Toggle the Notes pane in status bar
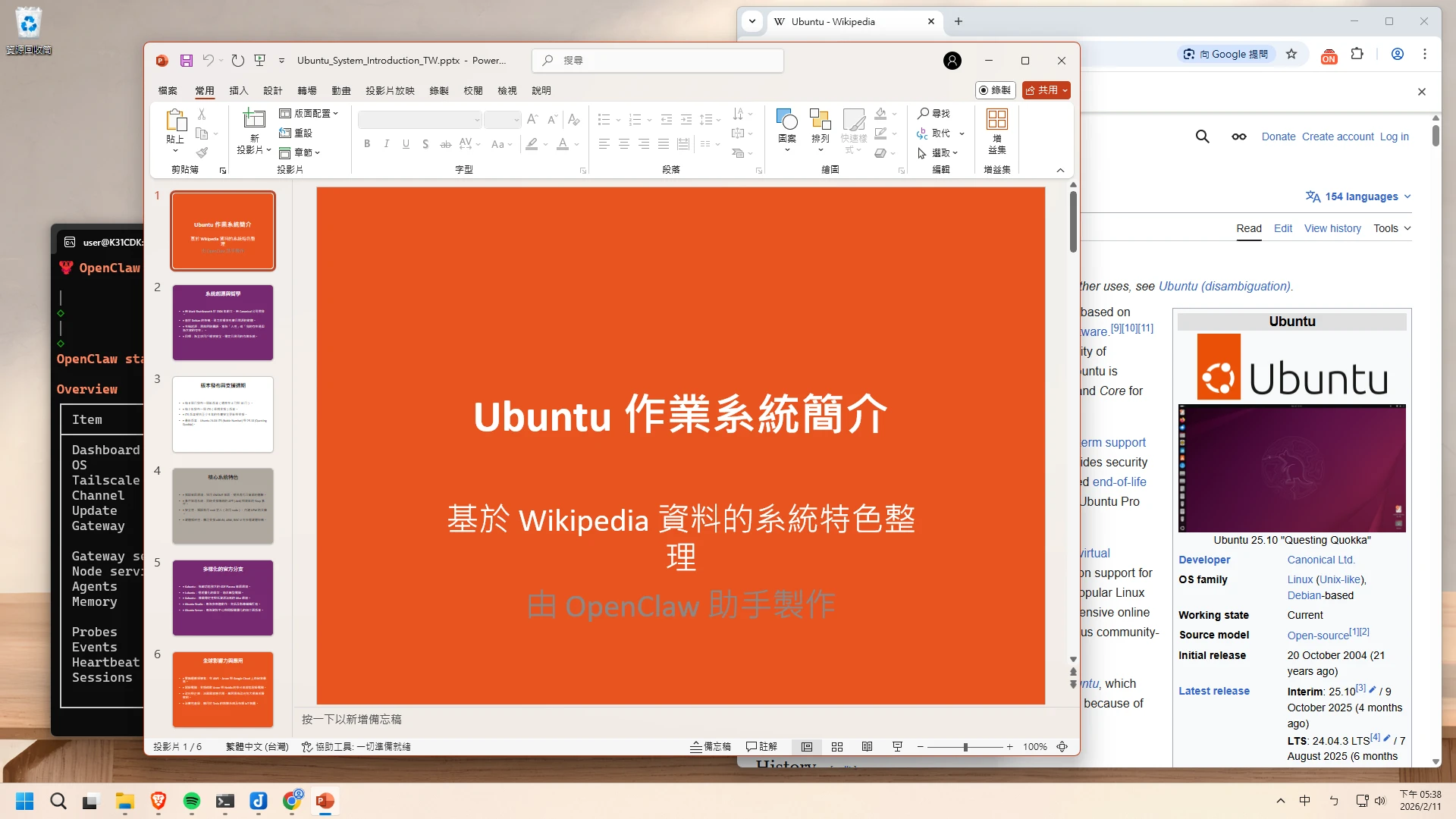Viewport: 1456px width, 819px height. click(711, 747)
